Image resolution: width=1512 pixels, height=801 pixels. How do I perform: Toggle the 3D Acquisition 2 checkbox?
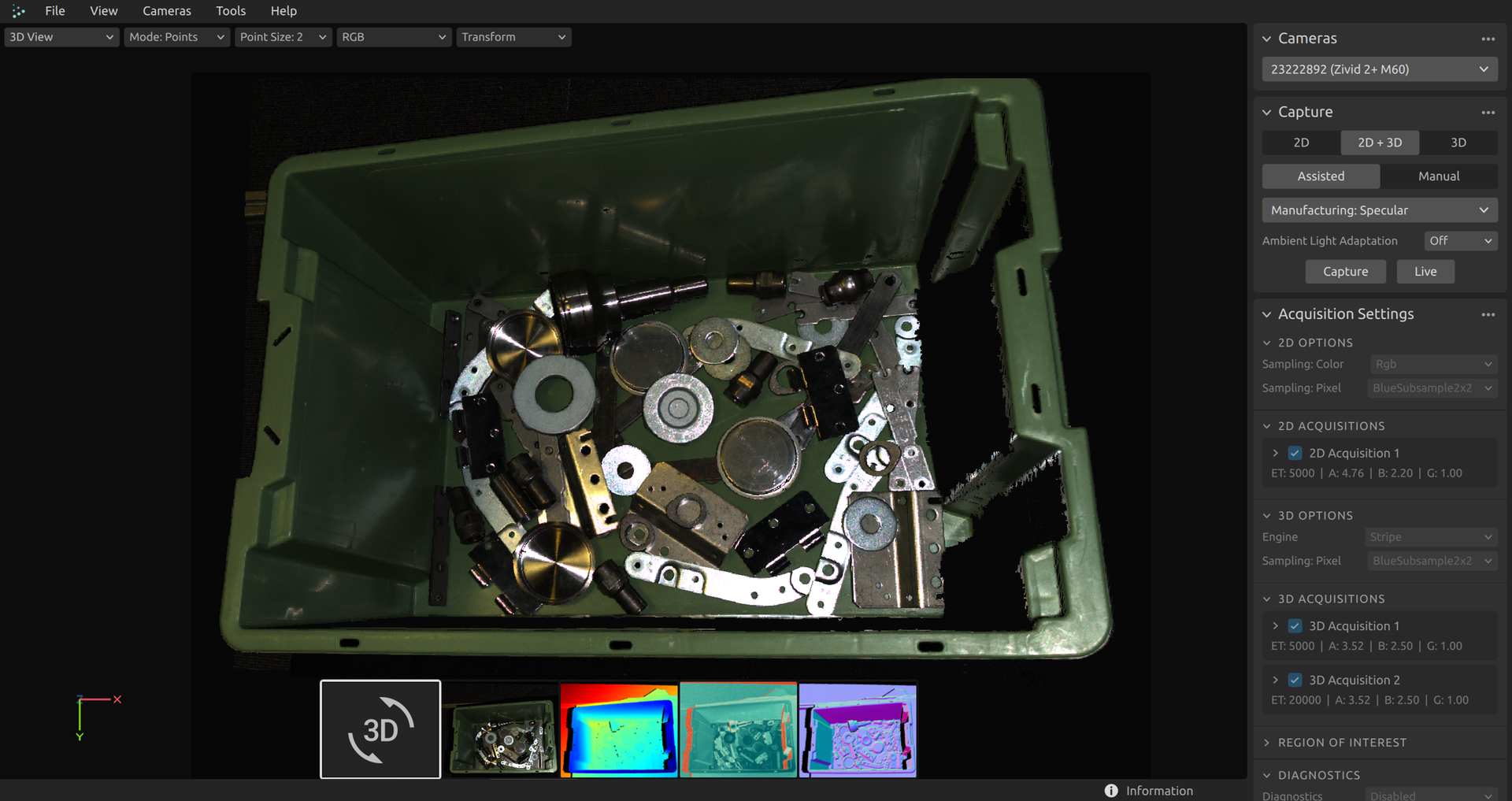tap(1295, 680)
